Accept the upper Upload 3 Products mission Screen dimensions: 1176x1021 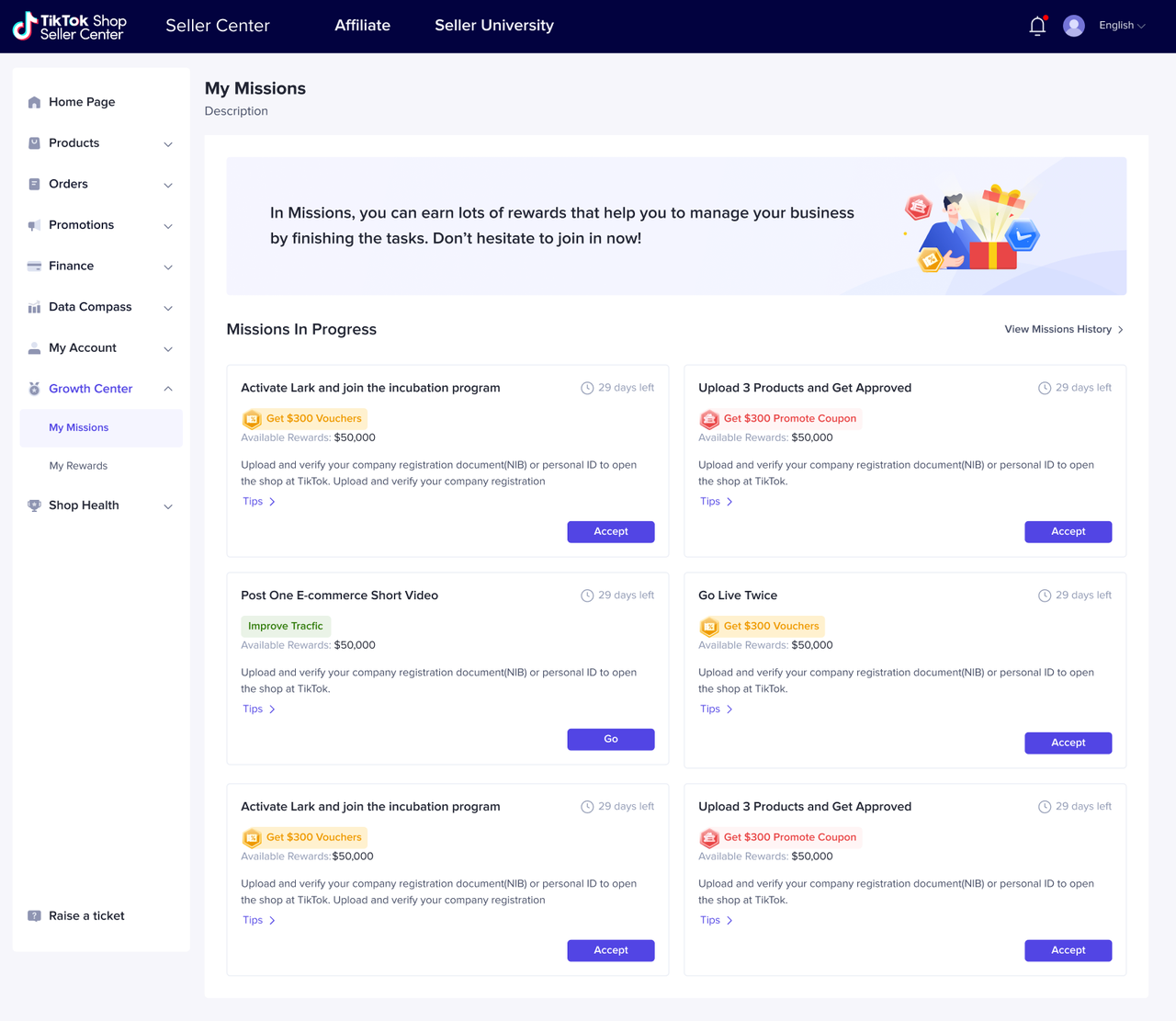click(1069, 532)
